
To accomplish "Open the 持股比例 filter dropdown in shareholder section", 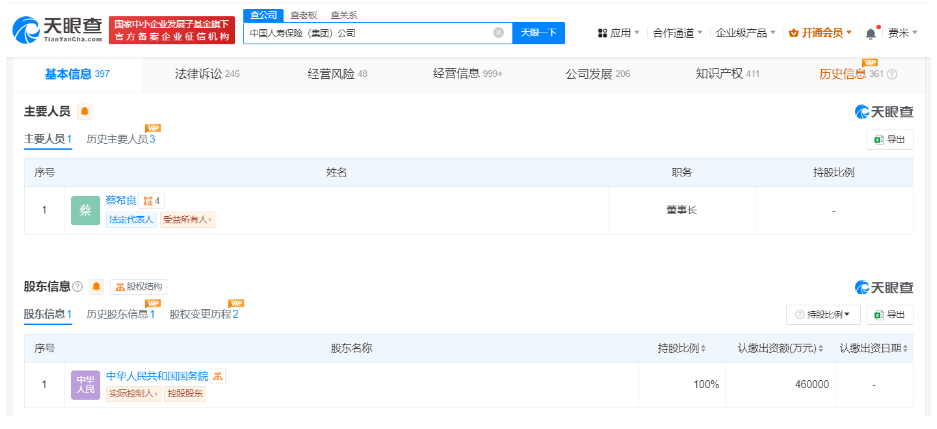I will pos(823,314).
